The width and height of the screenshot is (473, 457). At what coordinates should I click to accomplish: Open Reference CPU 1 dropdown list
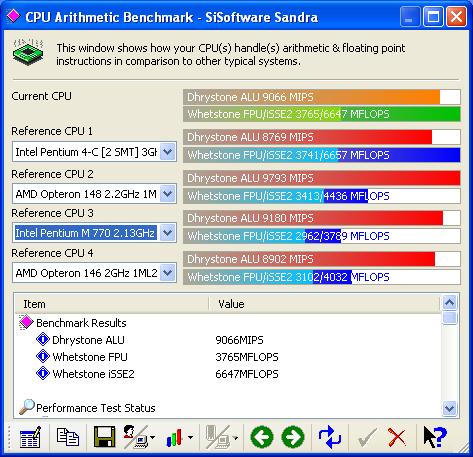pyautogui.click(x=167, y=152)
